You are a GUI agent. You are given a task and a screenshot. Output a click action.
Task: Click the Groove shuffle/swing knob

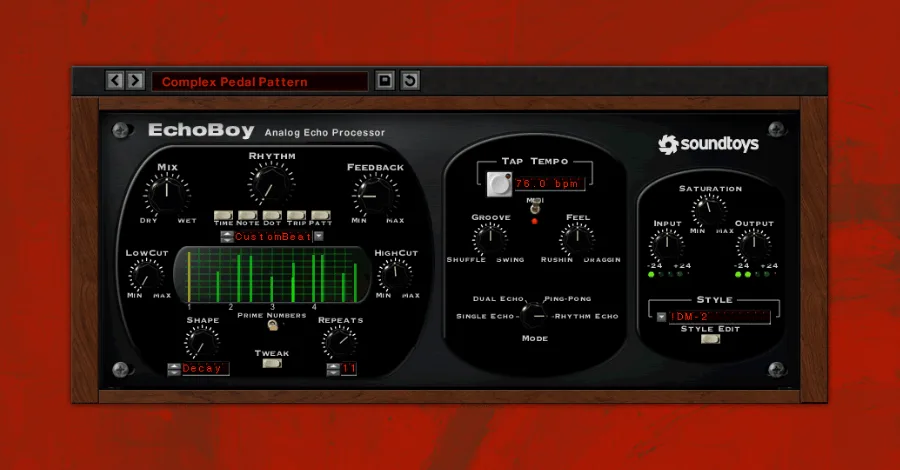[x=490, y=239]
